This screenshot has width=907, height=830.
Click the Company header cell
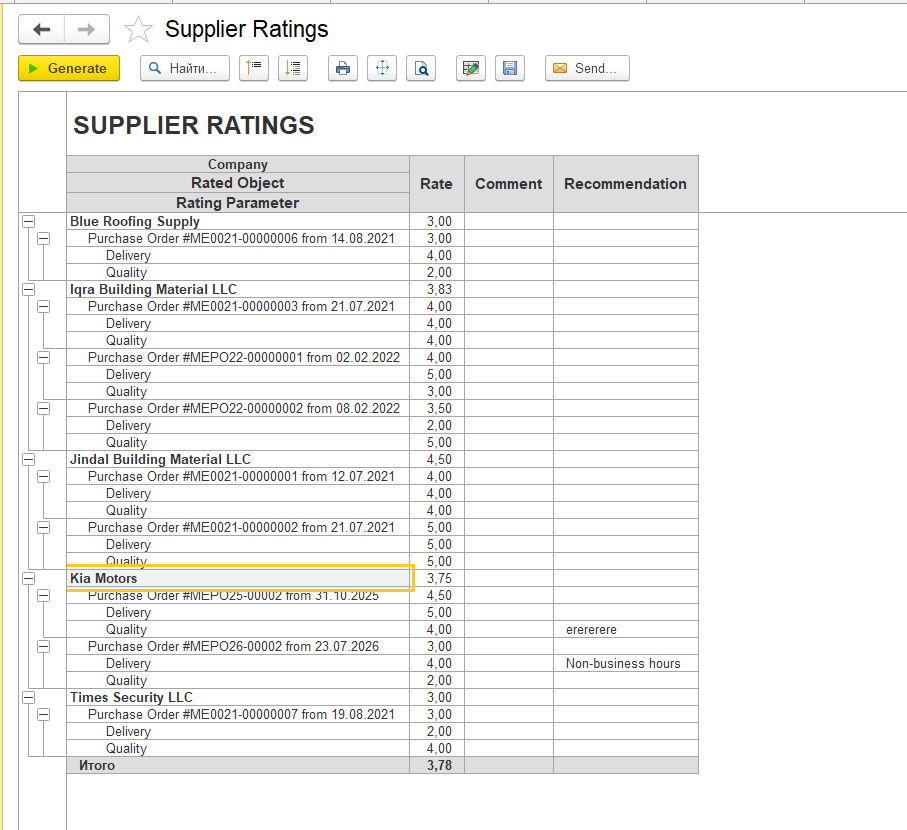238,164
